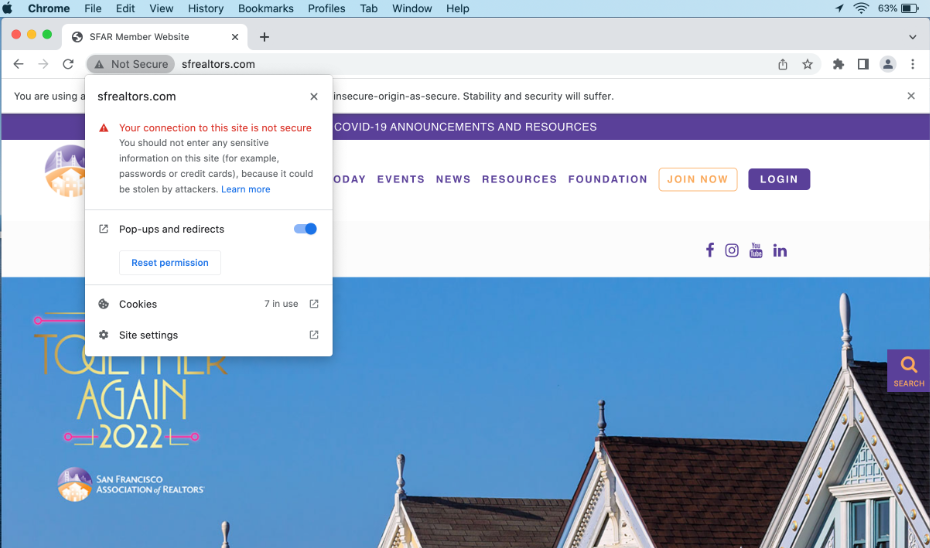Toggle the side panel icon
Viewport: 930px width, 548px height.
coord(863,64)
